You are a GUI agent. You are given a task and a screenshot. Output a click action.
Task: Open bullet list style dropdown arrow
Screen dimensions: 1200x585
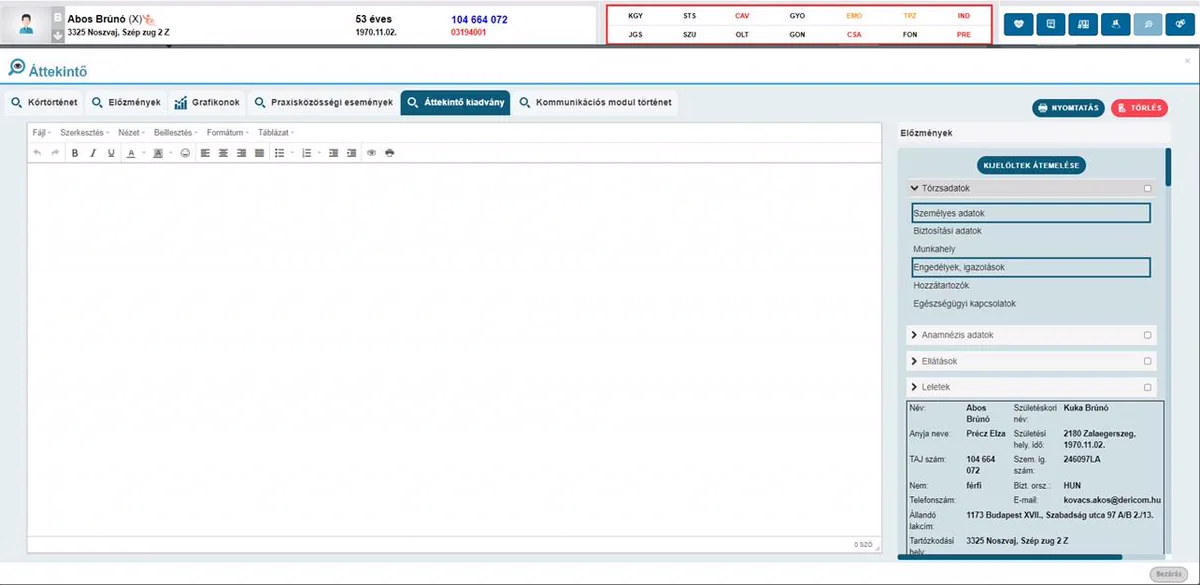click(290, 153)
